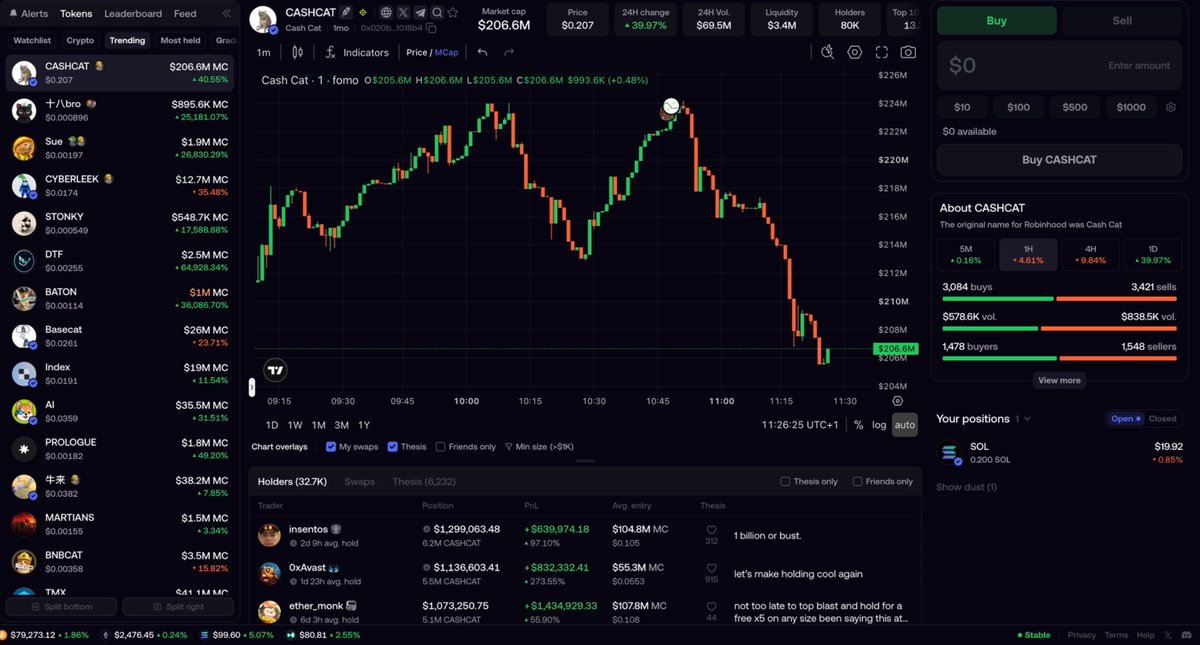This screenshot has width=1200, height=645.
Task: Enable Friends only chart overlay checkbox
Action: pos(441,447)
